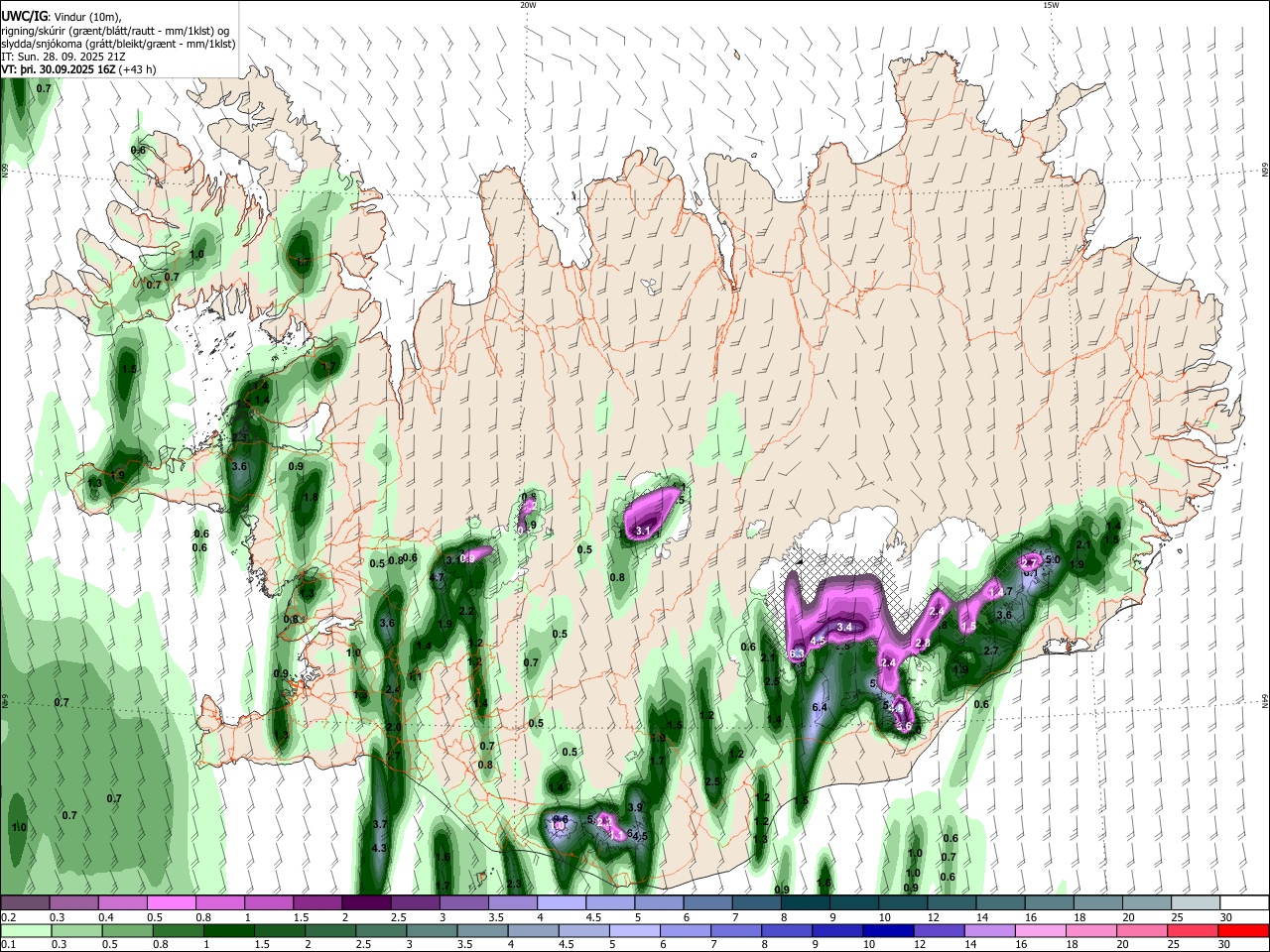Click the '4.3' precipitation value on the map
This screenshot has height=952, width=1270.
click(379, 848)
